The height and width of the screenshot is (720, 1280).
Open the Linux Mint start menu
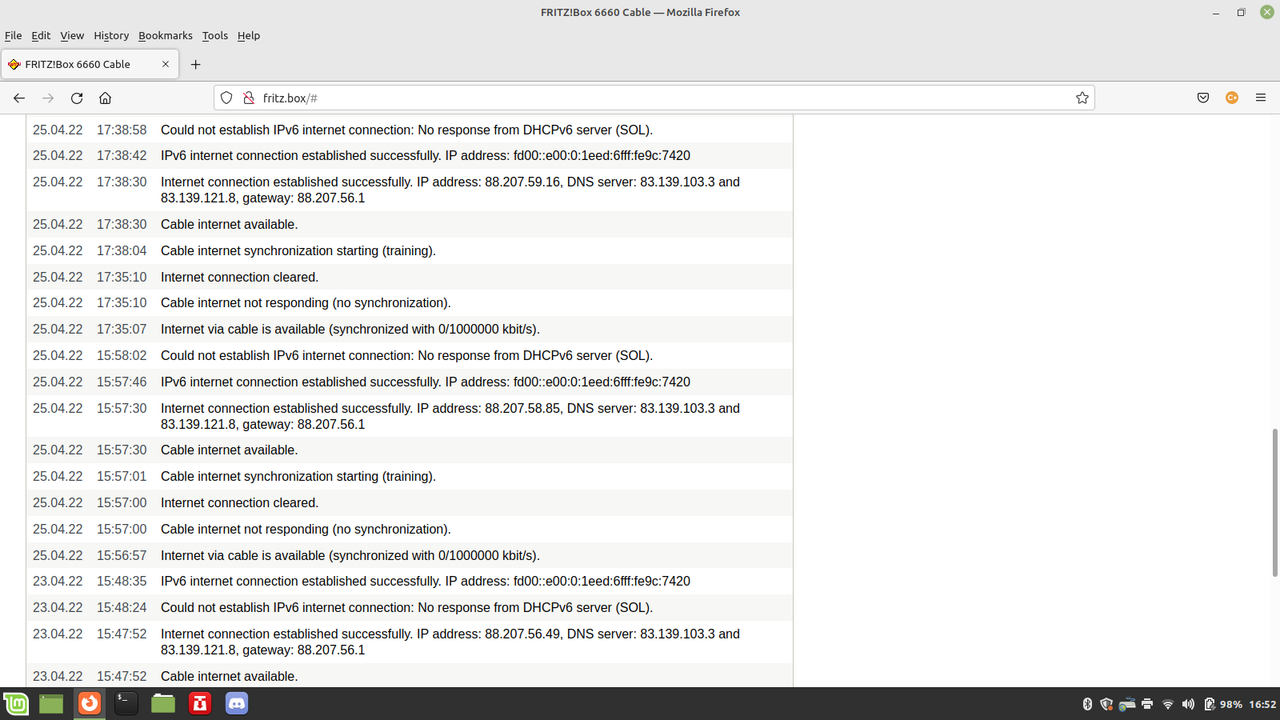[x=15, y=704]
